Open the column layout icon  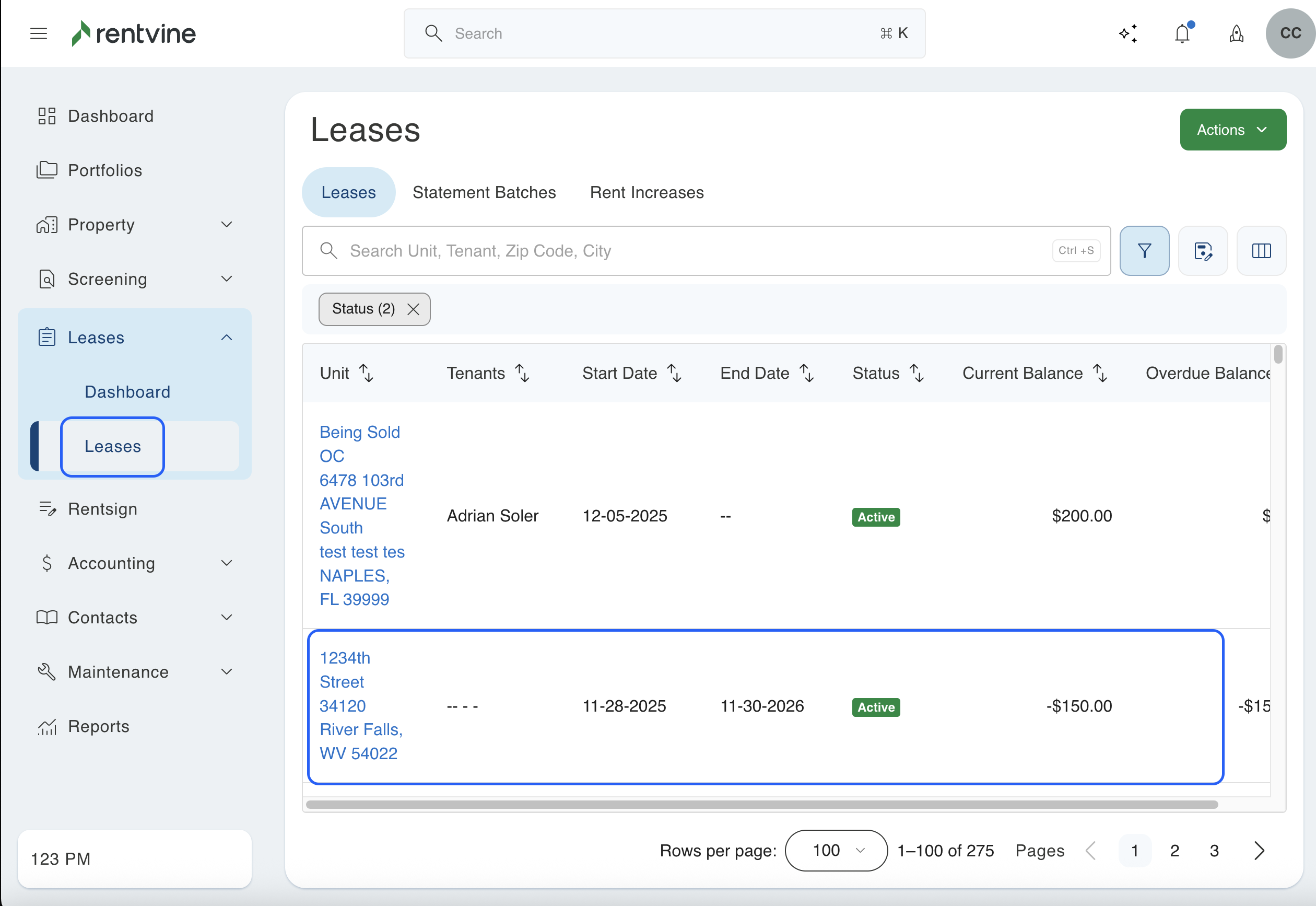pyautogui.click(x=1261, y=251)
